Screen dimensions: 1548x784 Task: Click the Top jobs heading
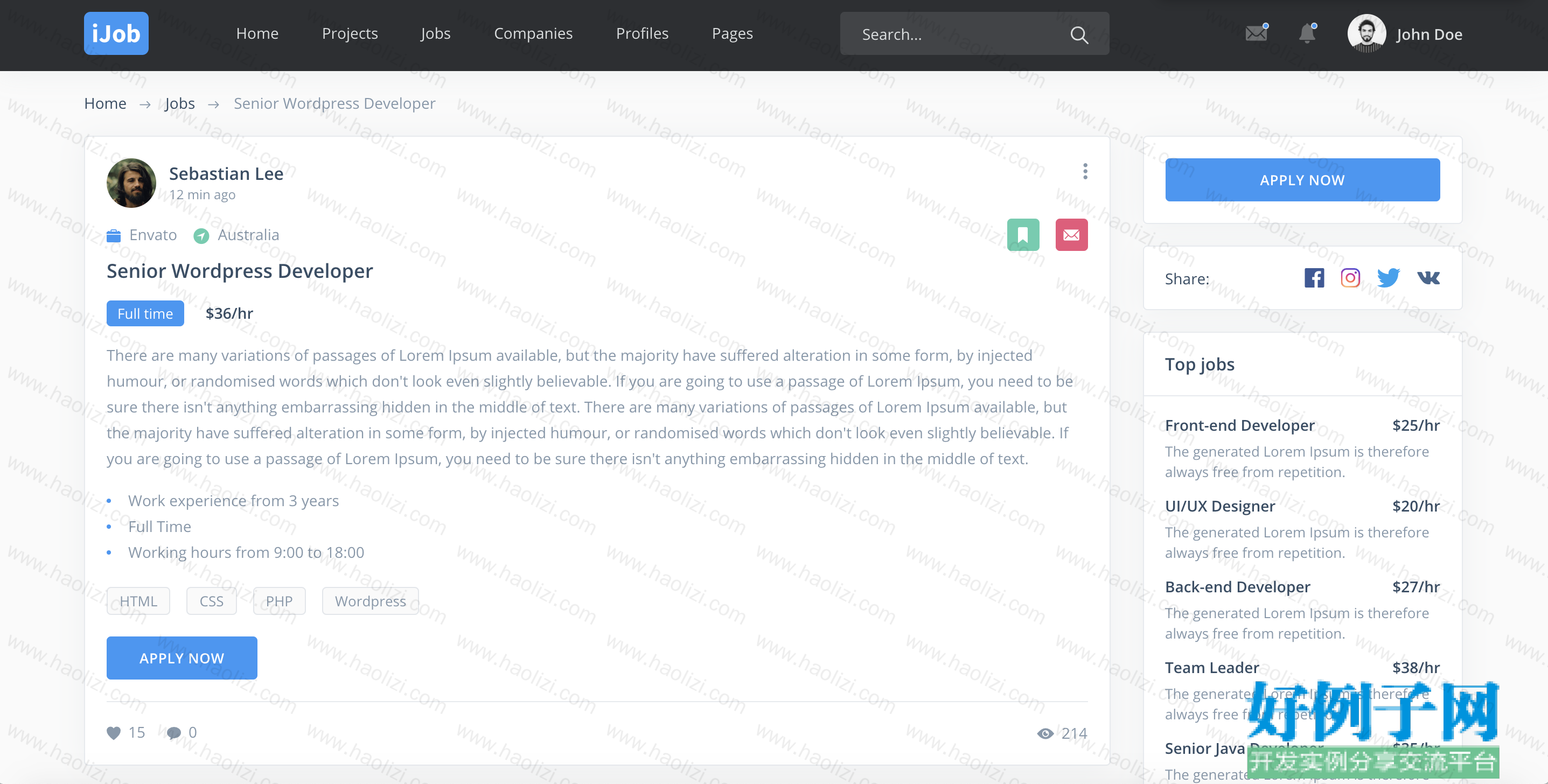pos(1200,365)
